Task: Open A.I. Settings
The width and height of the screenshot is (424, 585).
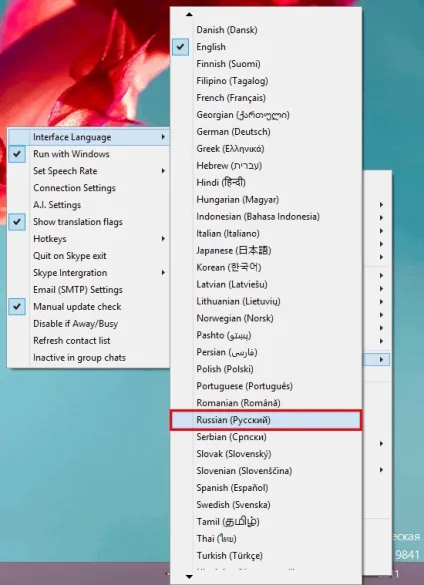Action: tap(88, 205)
